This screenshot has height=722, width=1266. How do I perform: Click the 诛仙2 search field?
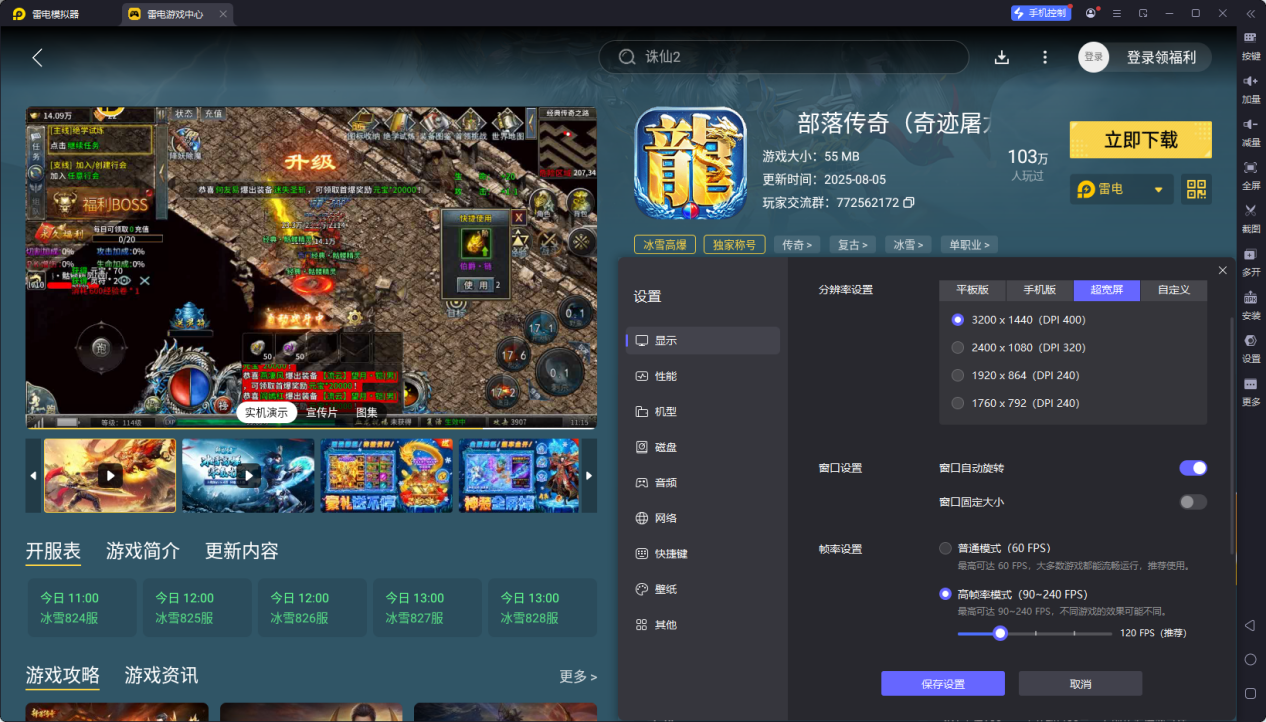[x=784, y=57]
